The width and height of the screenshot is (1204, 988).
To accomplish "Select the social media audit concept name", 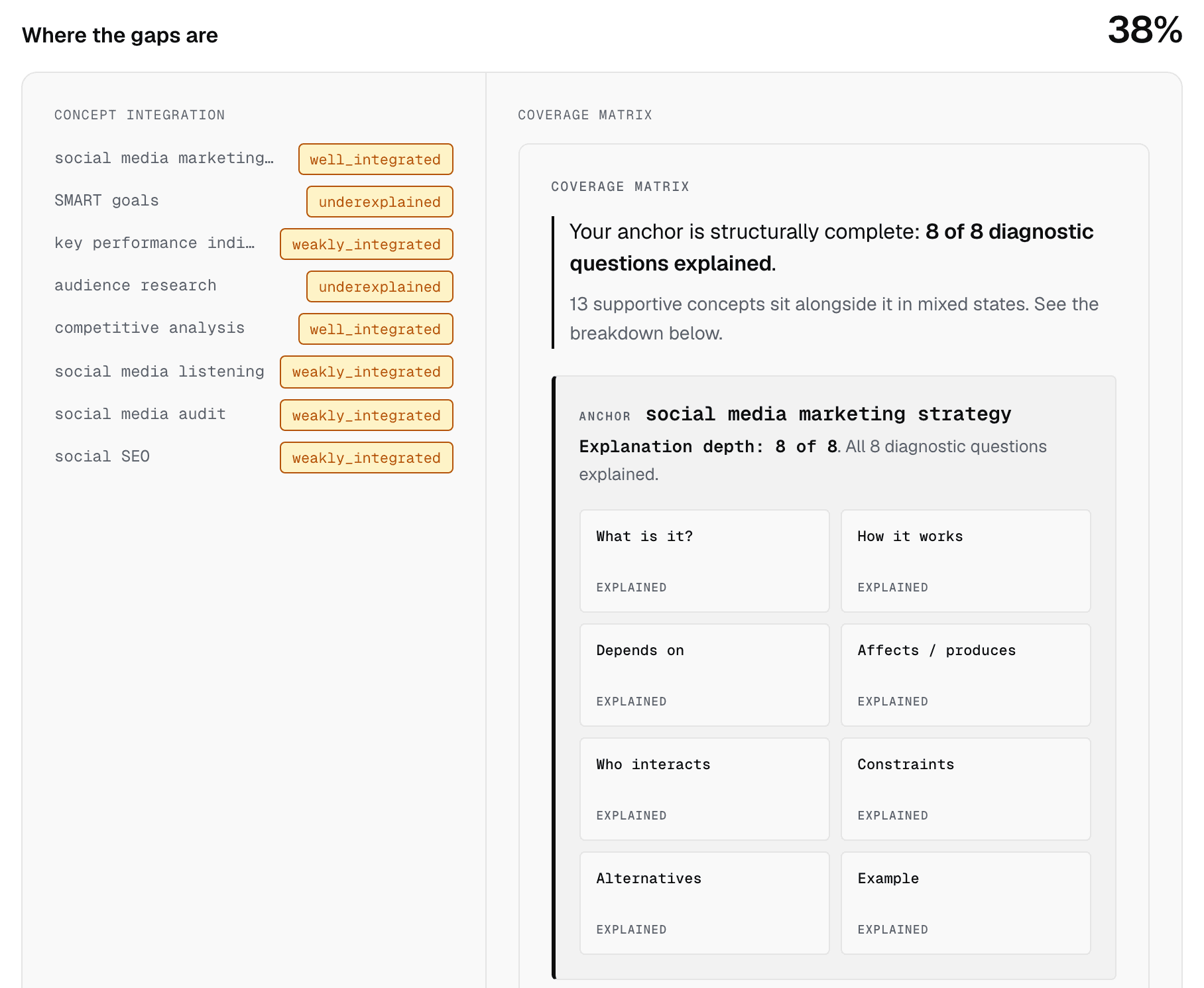I will [140, 414].
